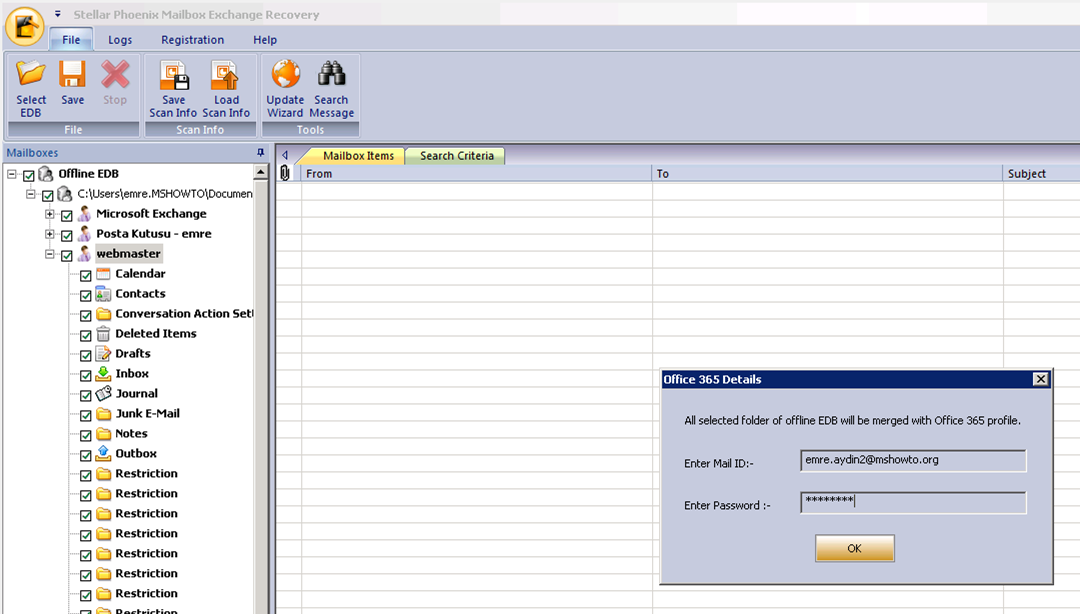
Task: Sort by the From column header
Action: [x=476, y=174]
